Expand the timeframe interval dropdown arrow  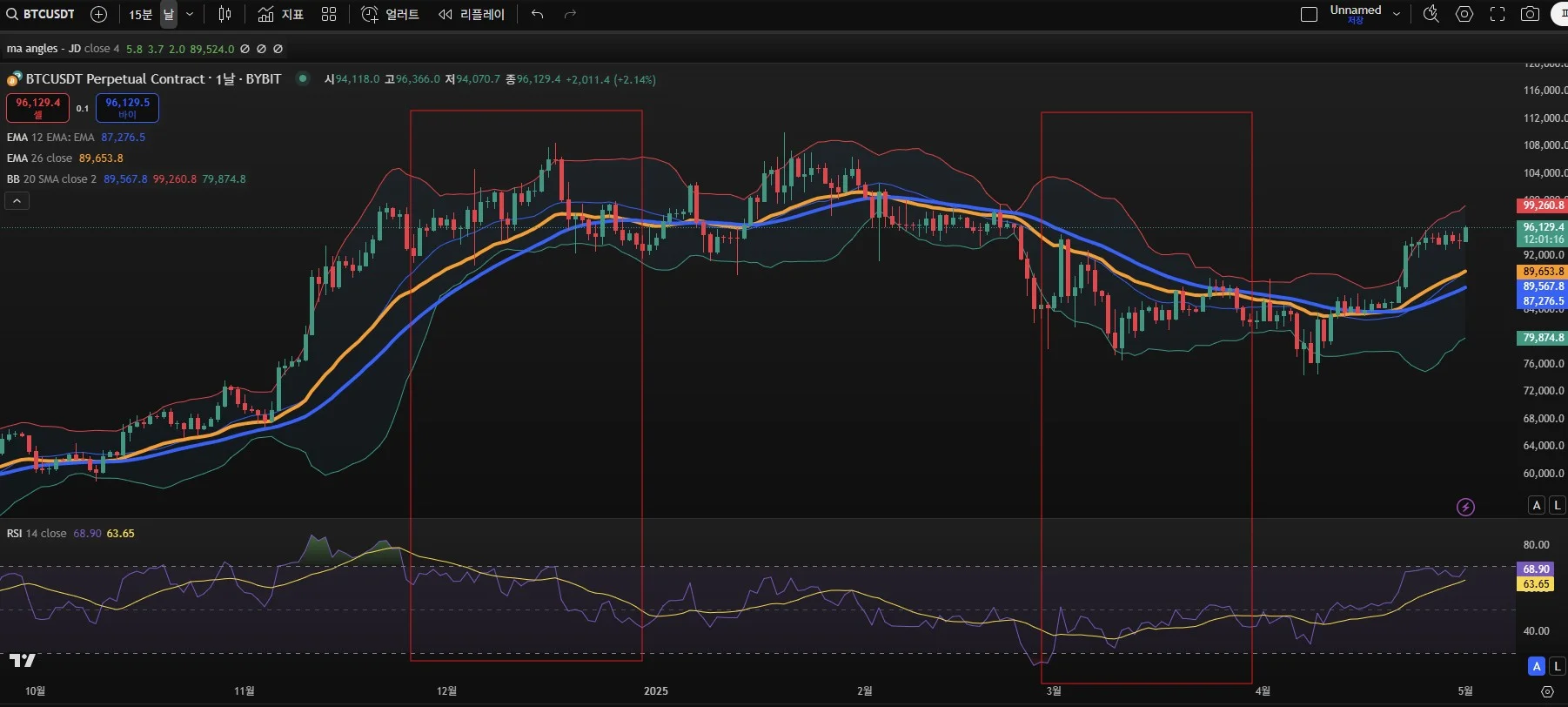point(190,14)
